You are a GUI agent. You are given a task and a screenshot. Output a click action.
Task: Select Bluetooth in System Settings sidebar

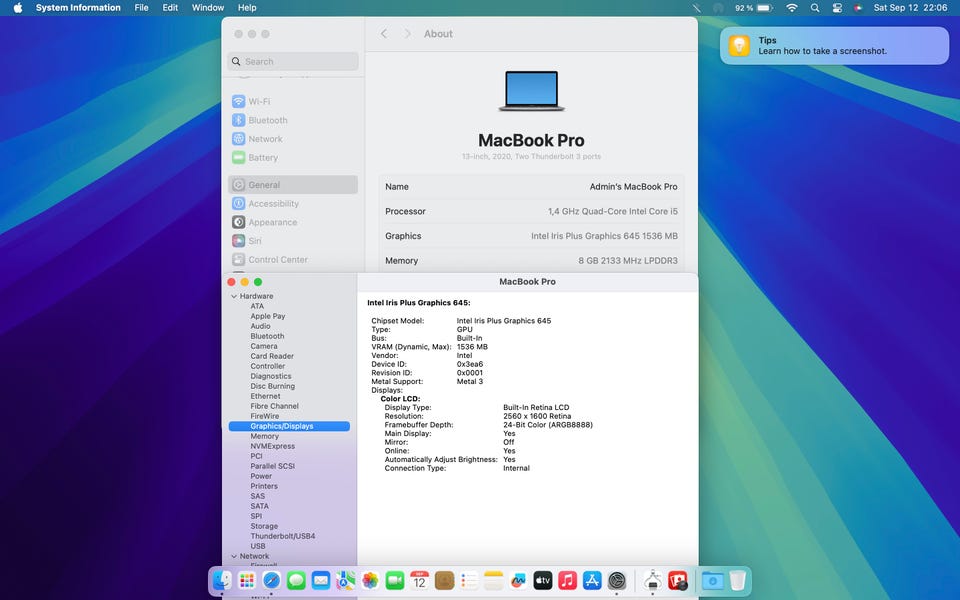[293, 120]
